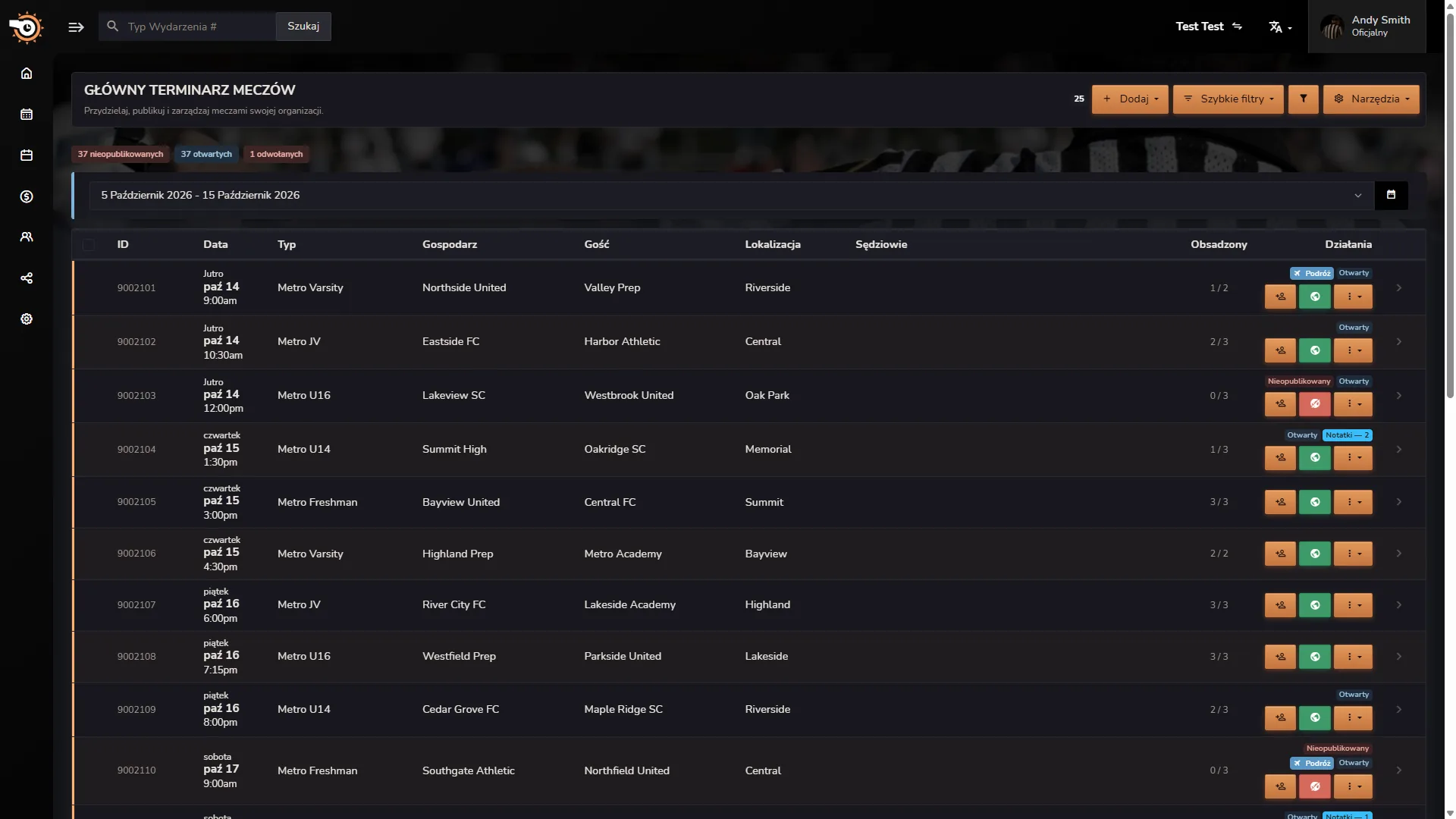Screen dimensions: 1456x819
Task: Open the Andy Smith profile menu
Action: click(x=1367, y=27)
